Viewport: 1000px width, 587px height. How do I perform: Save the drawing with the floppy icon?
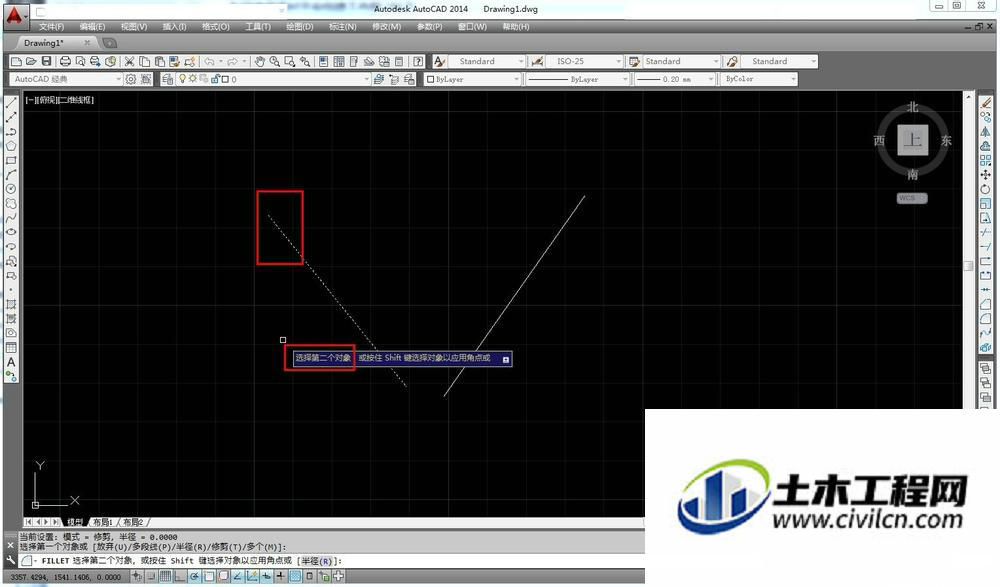(x=46, y=61)
